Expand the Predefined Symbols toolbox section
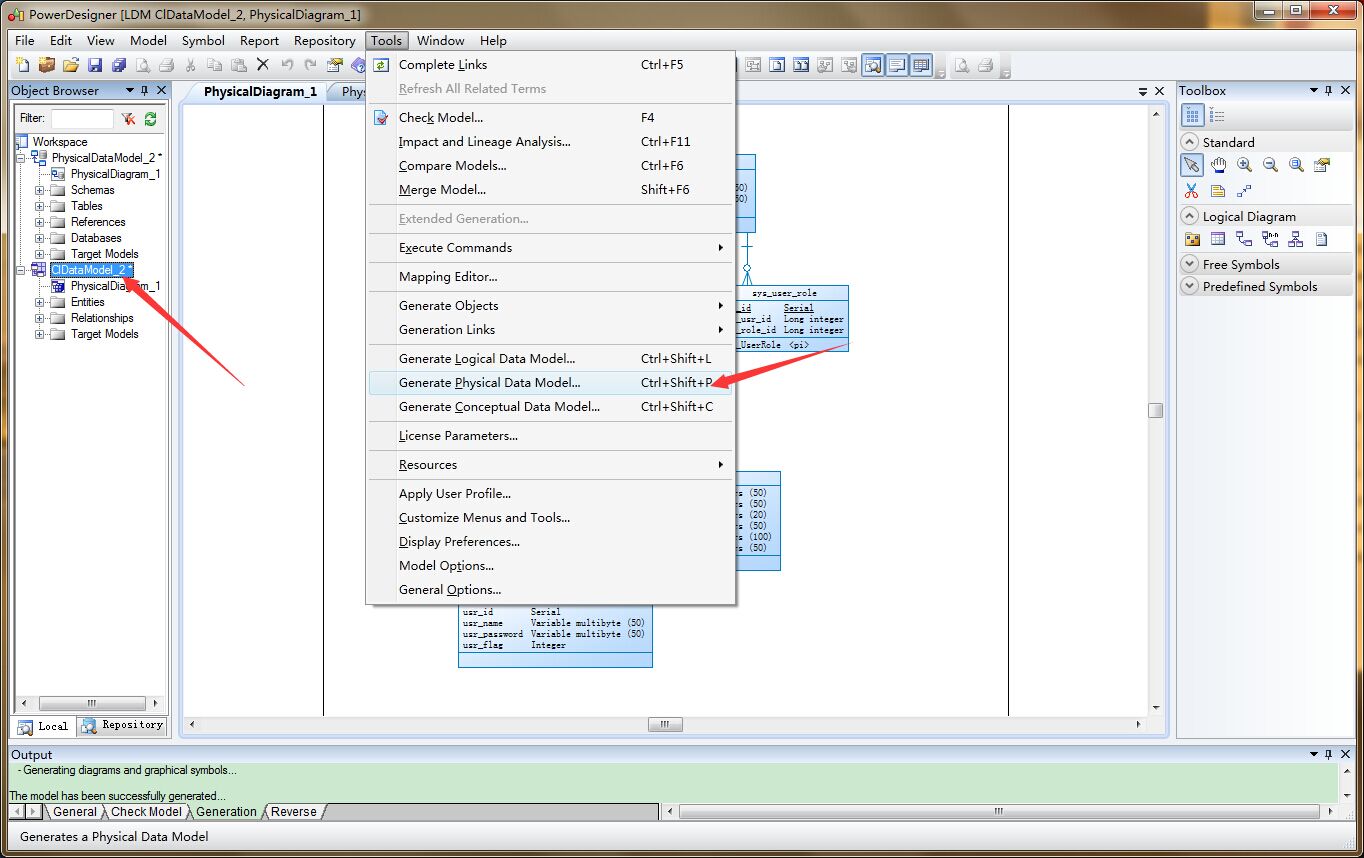Screen dimensions: 1364x858 (x=1190, y=286)
